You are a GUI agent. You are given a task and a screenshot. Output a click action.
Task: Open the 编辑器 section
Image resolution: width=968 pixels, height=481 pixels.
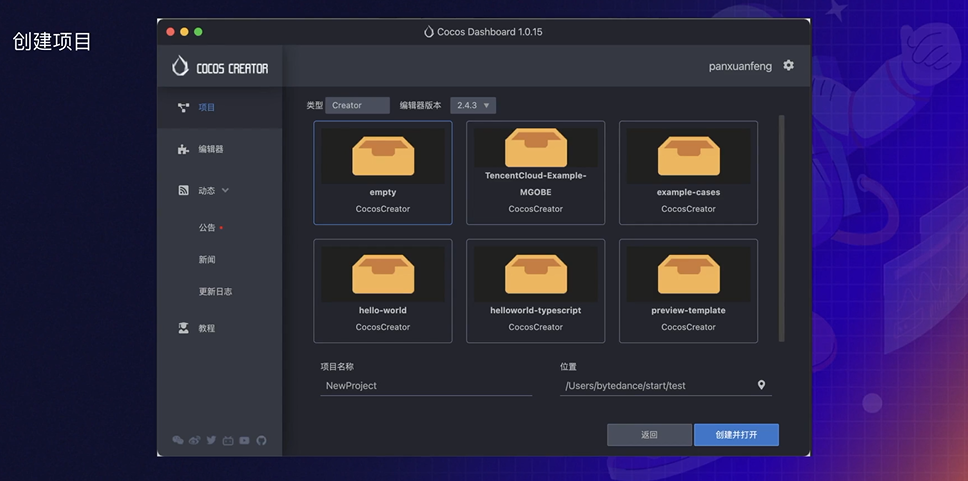tap(220, 149)
